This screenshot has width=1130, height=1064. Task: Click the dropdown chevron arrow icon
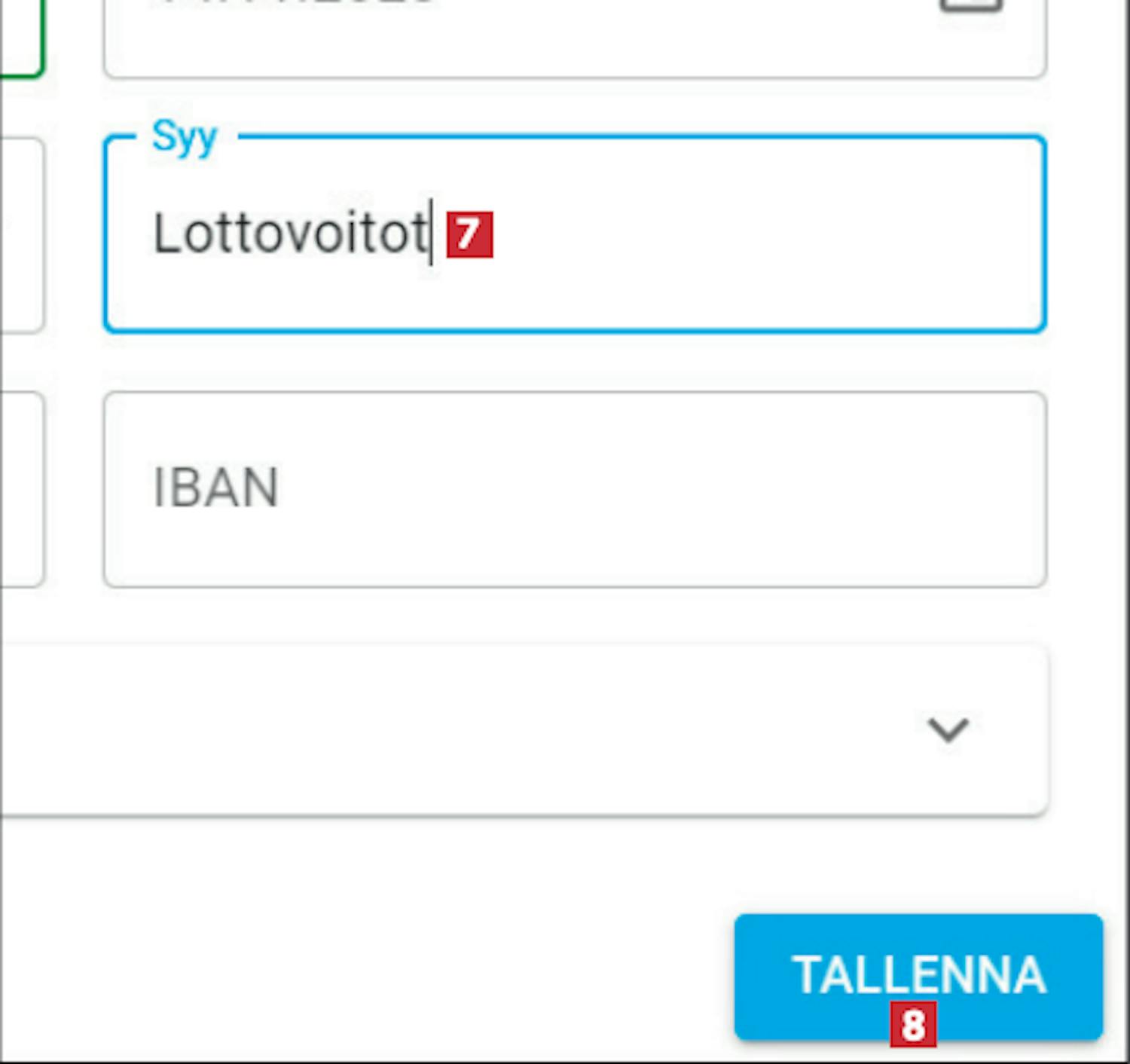click(948, 729)
